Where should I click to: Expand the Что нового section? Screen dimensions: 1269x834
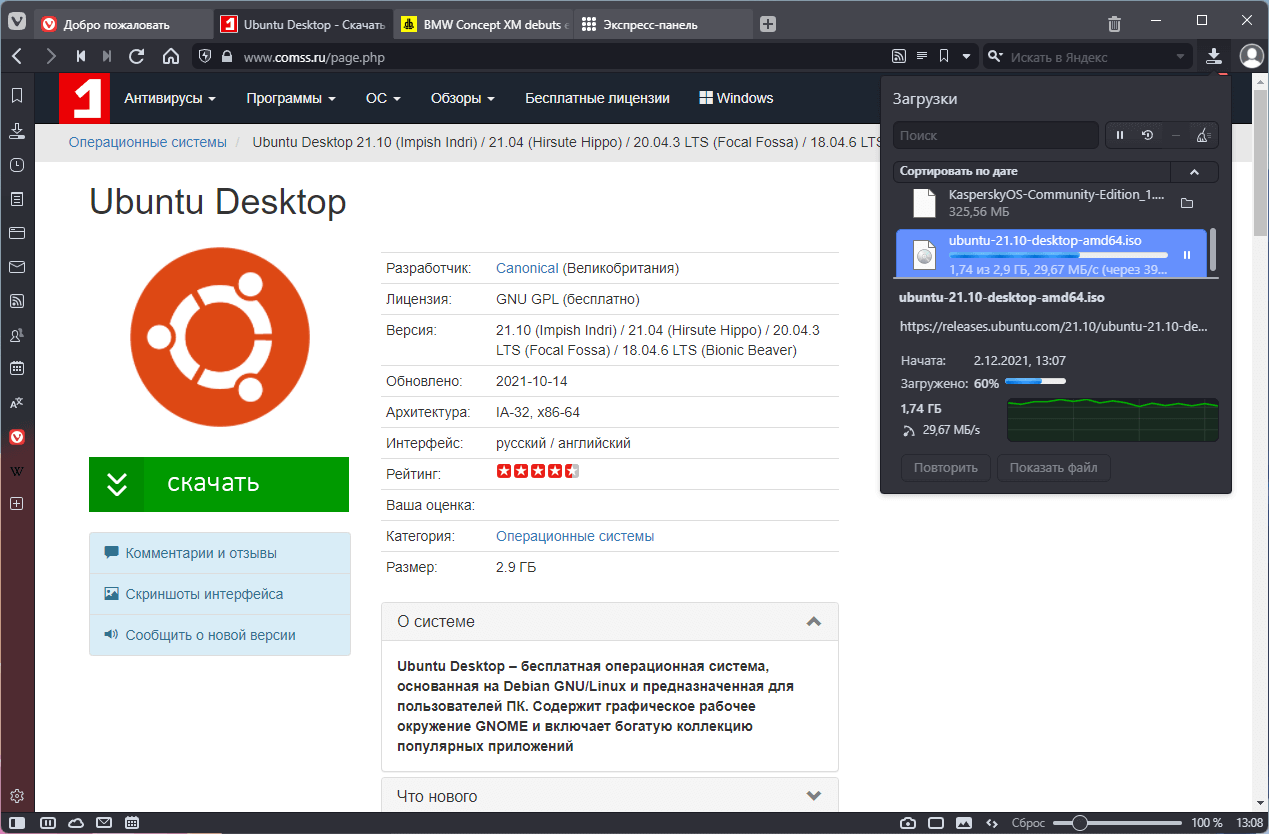pos(610,796)
